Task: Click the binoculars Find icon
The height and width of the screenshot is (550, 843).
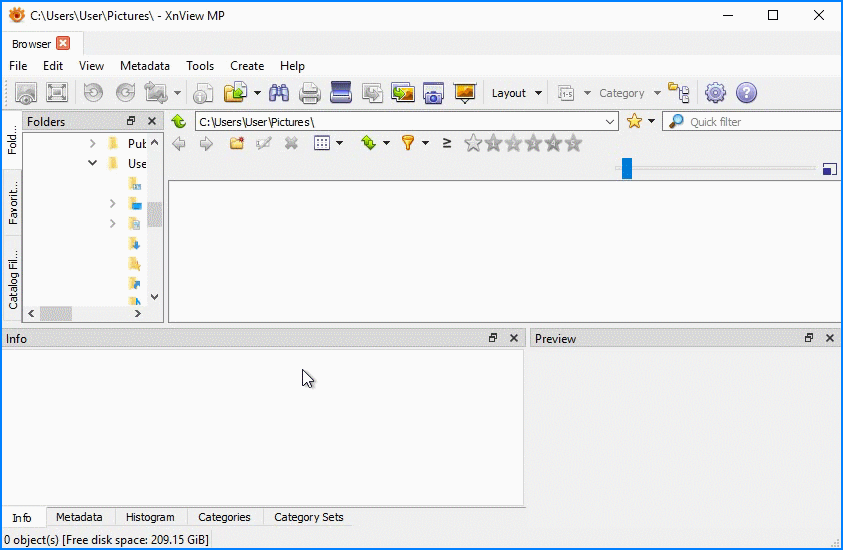Action: [278, 93]
